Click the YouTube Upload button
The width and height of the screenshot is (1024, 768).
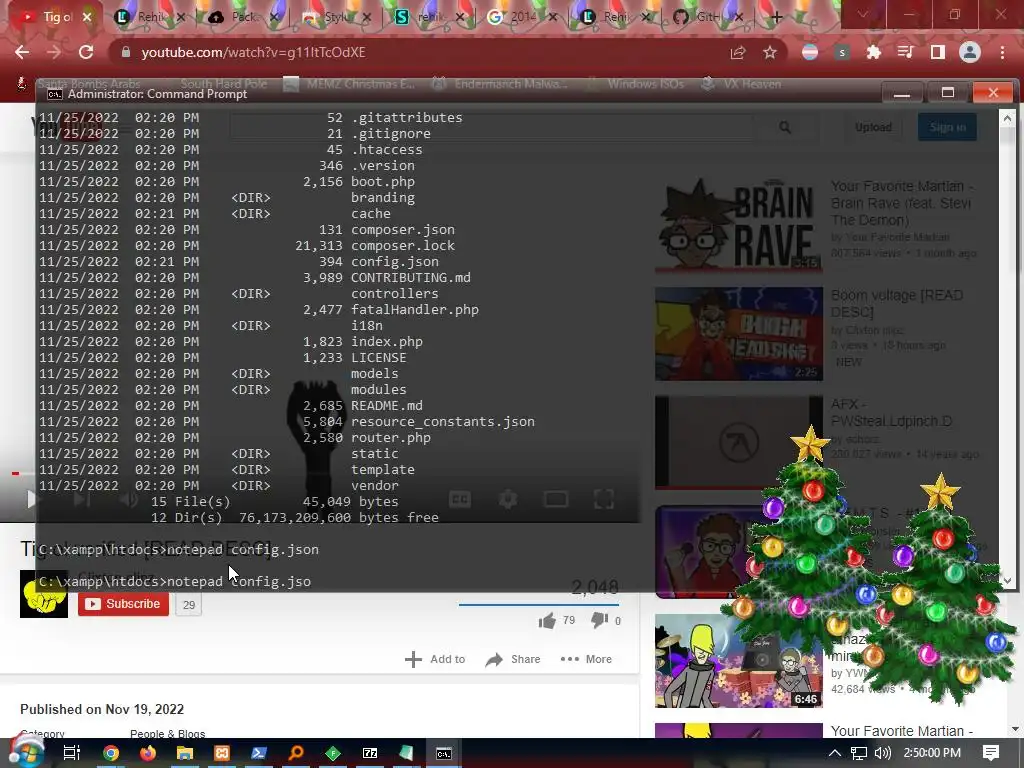click(x=873, y=127)
